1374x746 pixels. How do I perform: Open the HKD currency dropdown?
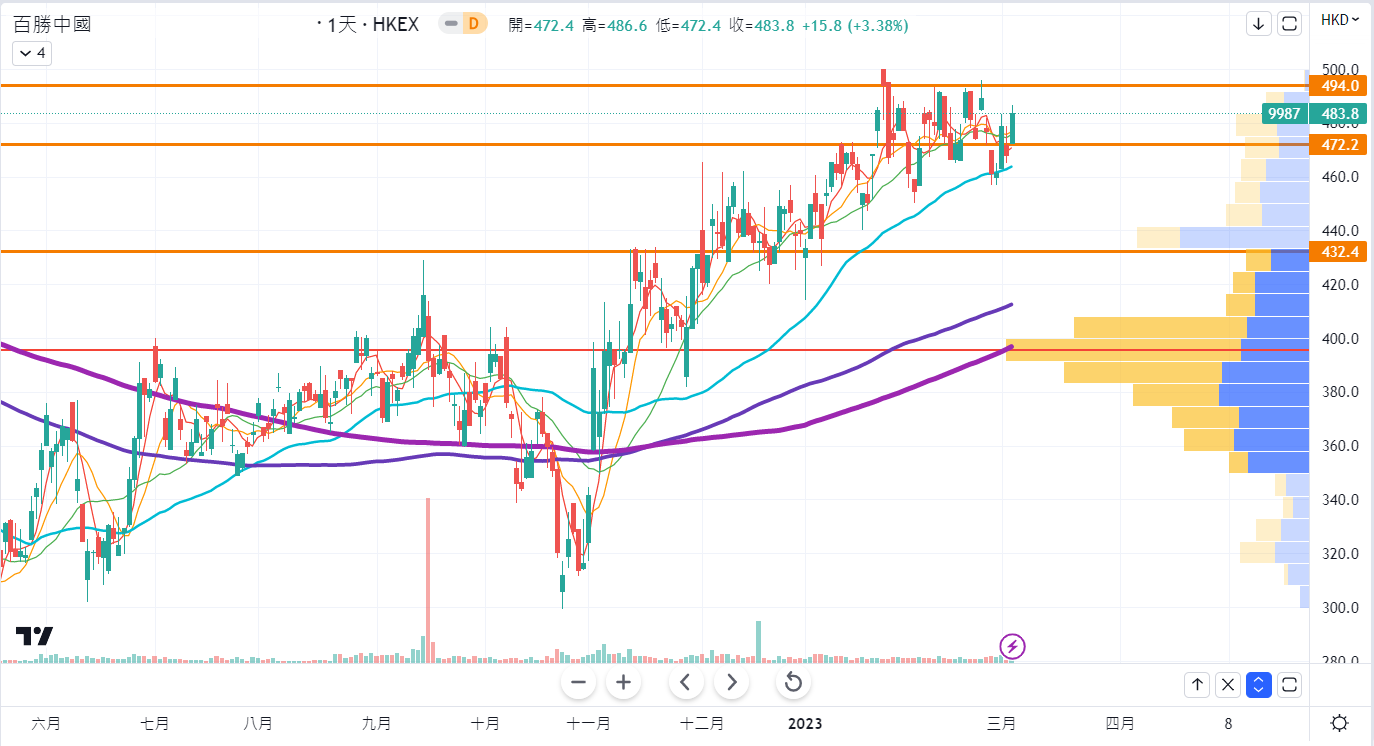tap(1340, 19)
